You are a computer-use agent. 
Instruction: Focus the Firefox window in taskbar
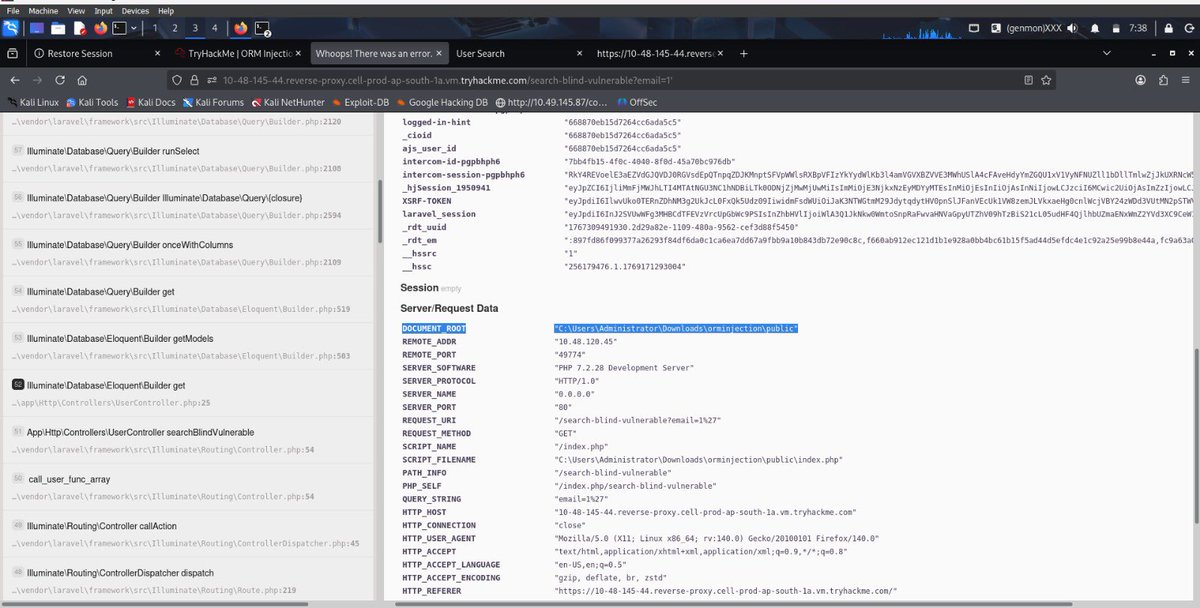pos(241,28)
